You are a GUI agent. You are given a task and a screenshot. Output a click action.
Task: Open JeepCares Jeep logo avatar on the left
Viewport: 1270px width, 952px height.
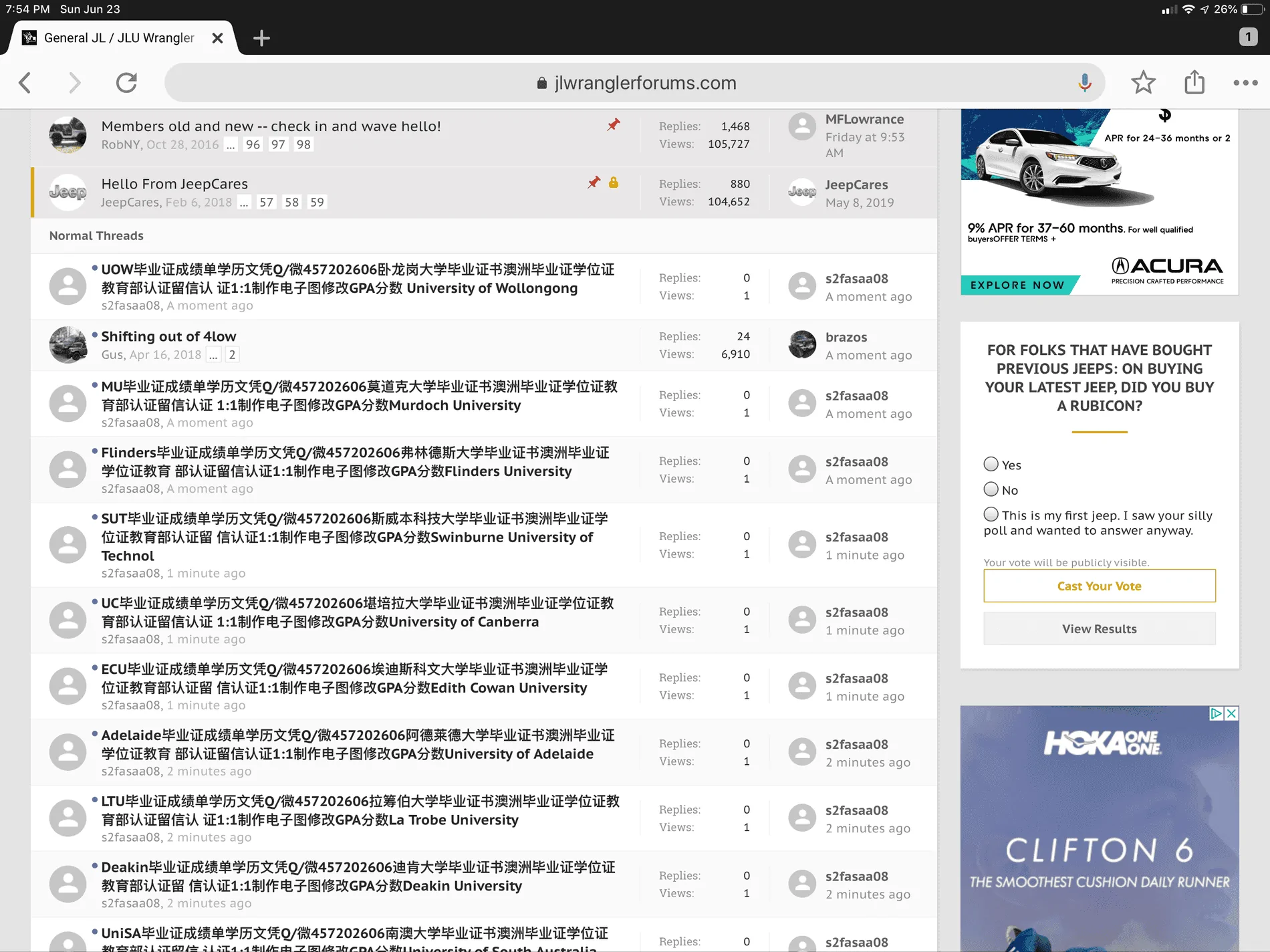[68, 193]
